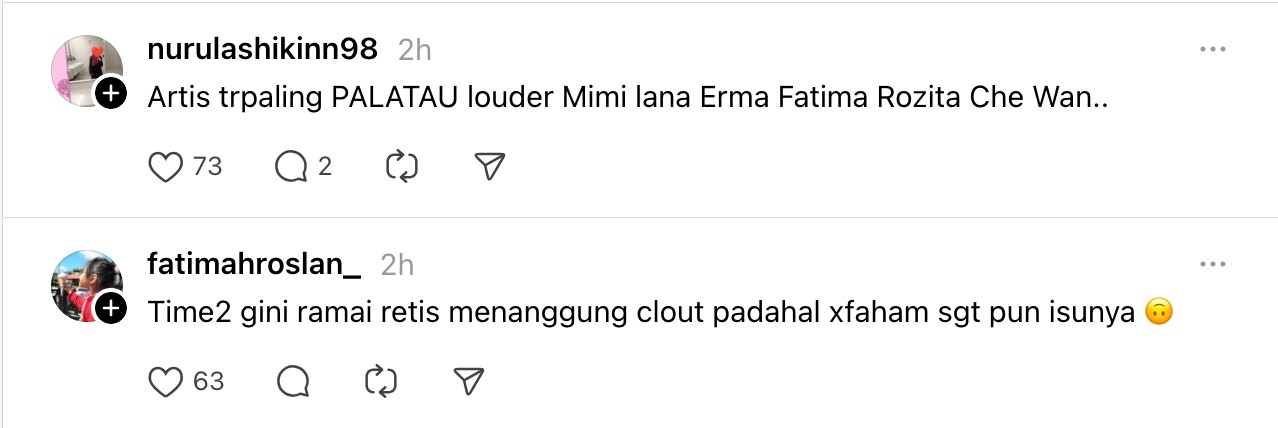Reply to the fatimahroslan_ post
1278x428 pixels.
coord(291,381)
